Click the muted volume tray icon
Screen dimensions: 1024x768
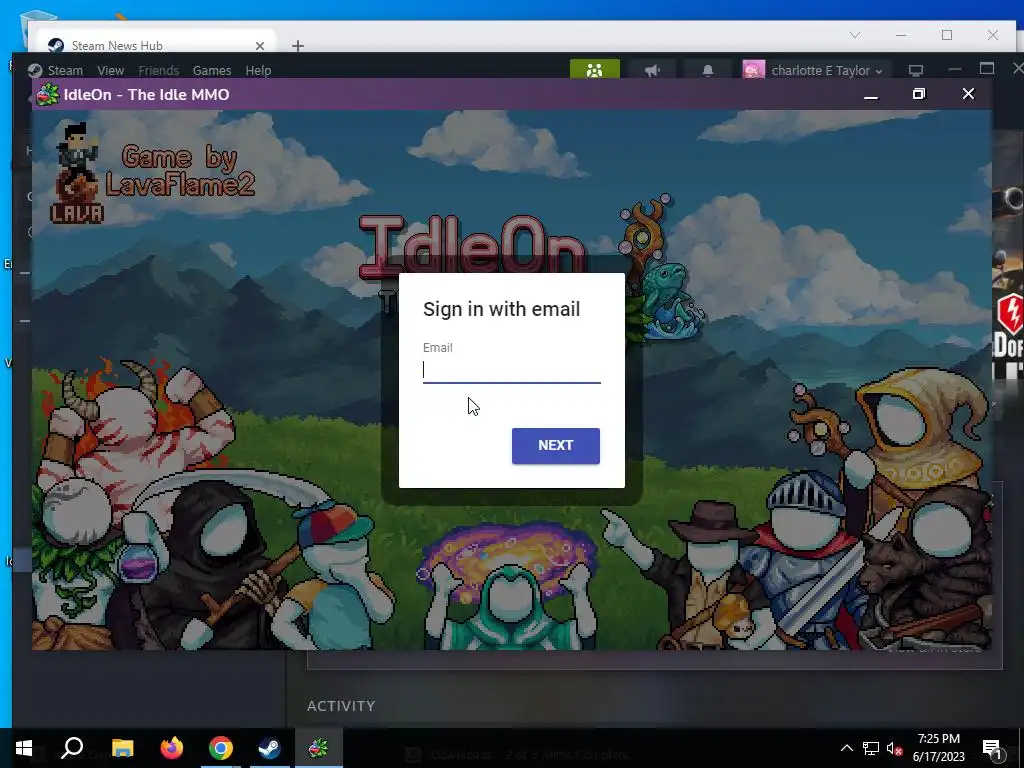894,749
